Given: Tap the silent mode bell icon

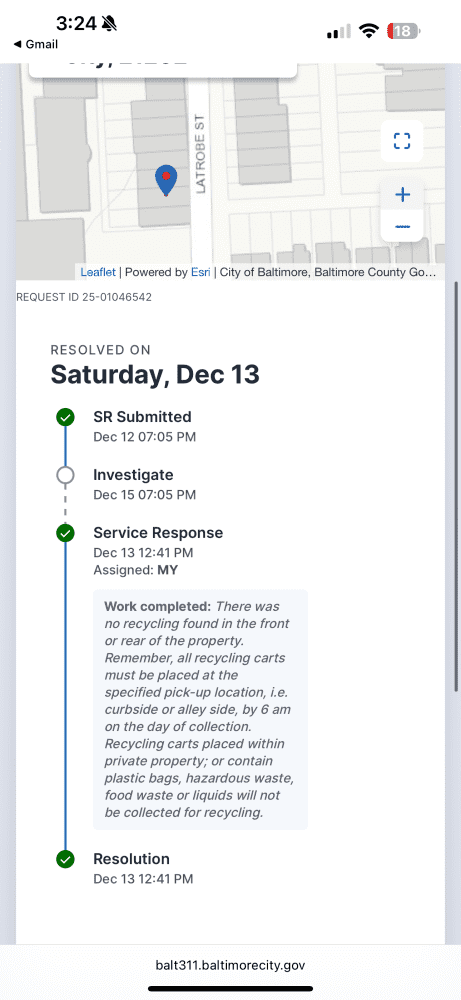Looking at the screenshot, I should click(x=110, y=24).
